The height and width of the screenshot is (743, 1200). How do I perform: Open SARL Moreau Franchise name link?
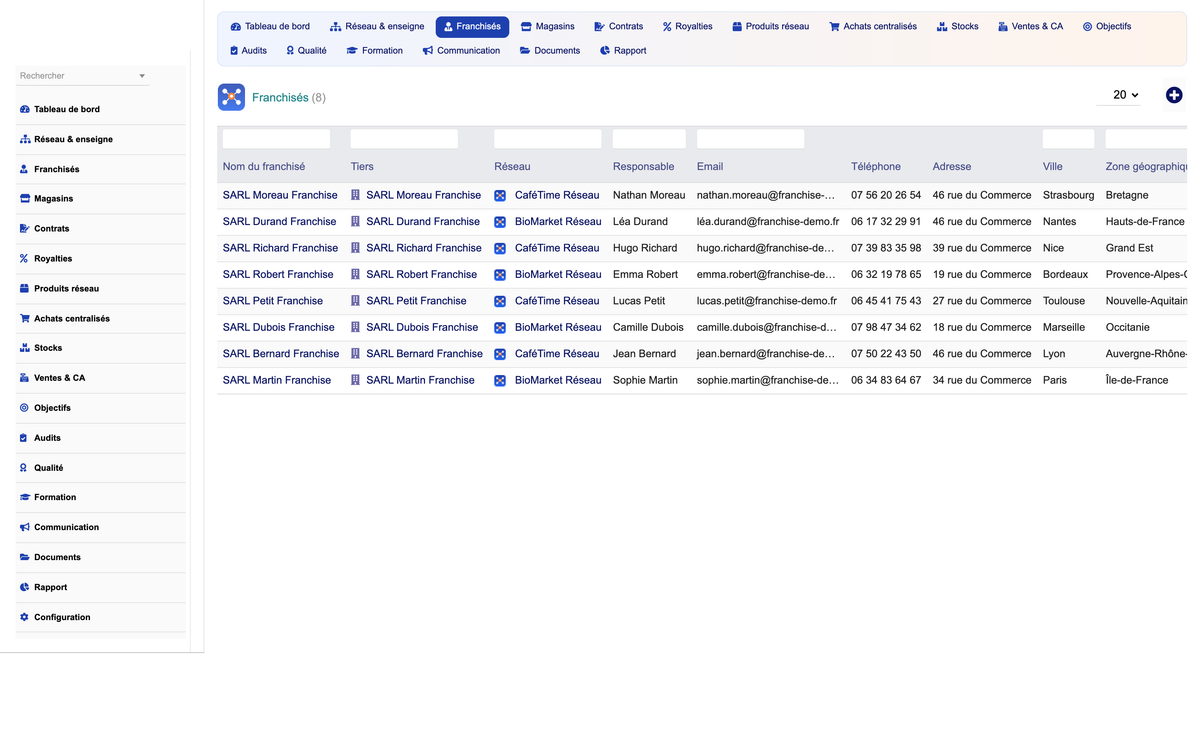(280, 195)
